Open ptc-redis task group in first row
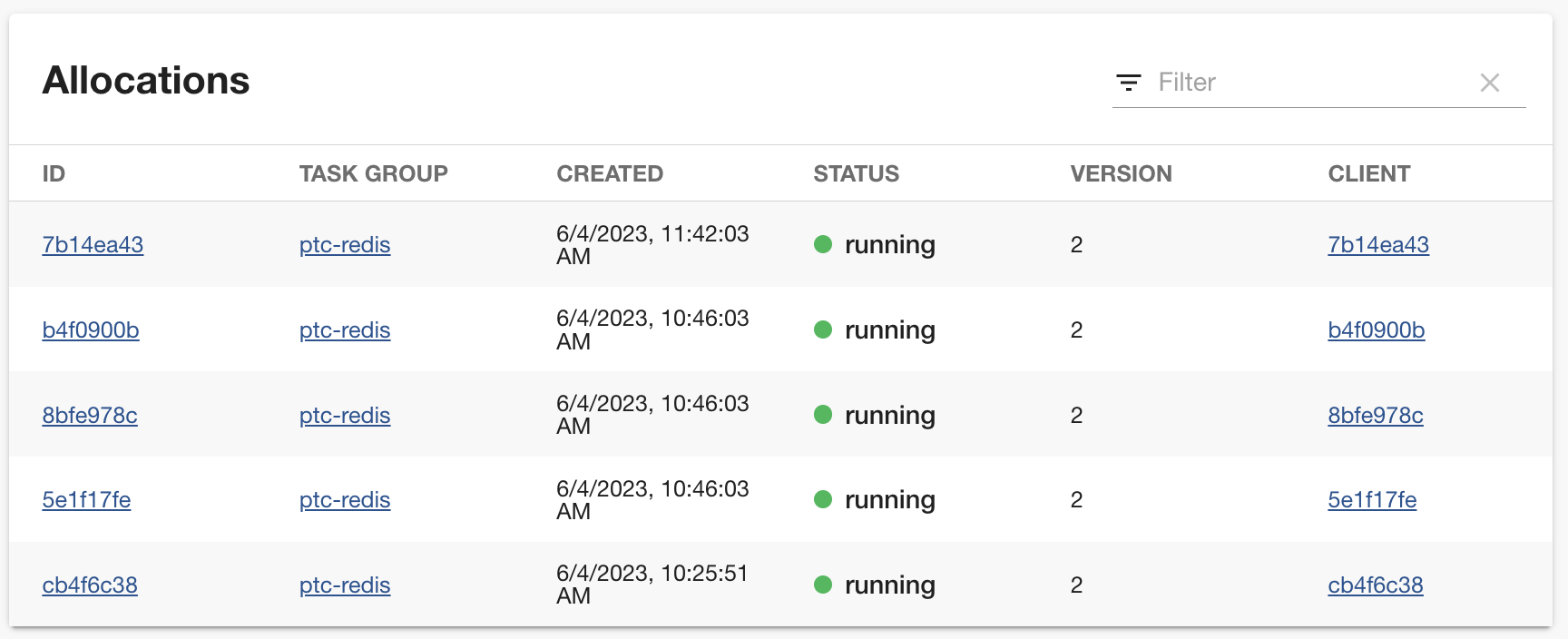 point(345,245)
